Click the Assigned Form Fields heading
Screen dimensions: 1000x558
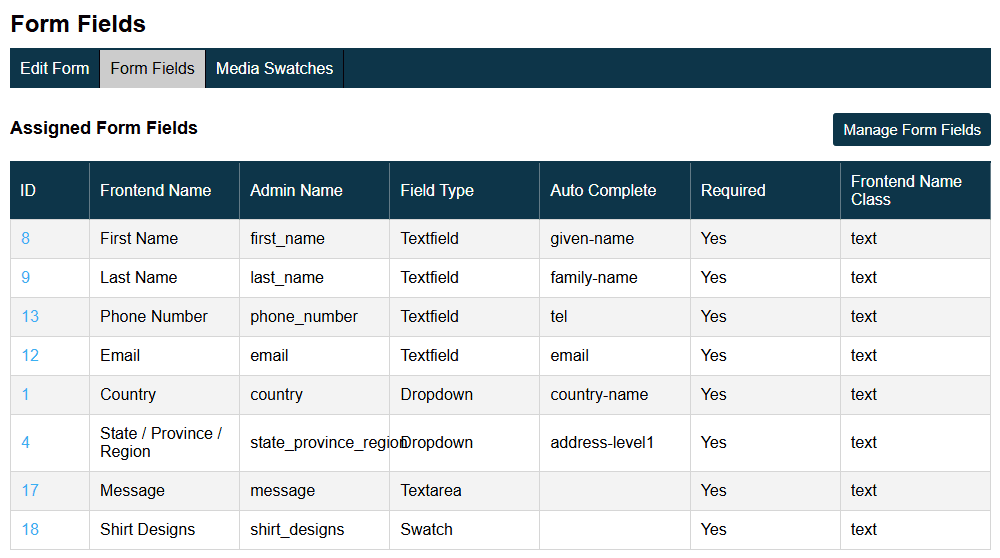click(104, 128)
